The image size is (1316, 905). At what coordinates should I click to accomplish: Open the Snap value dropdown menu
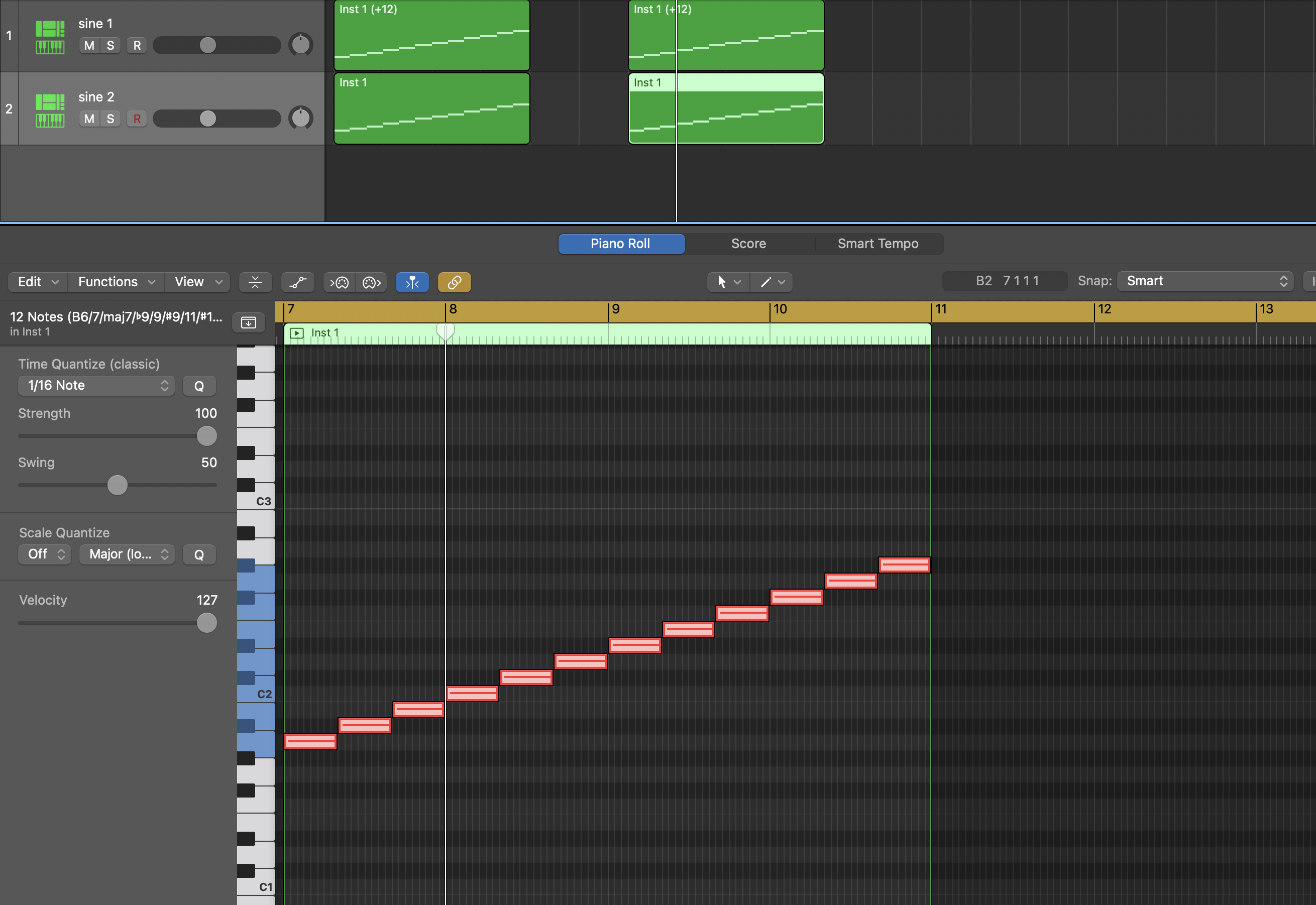[x=1204, y=280]
